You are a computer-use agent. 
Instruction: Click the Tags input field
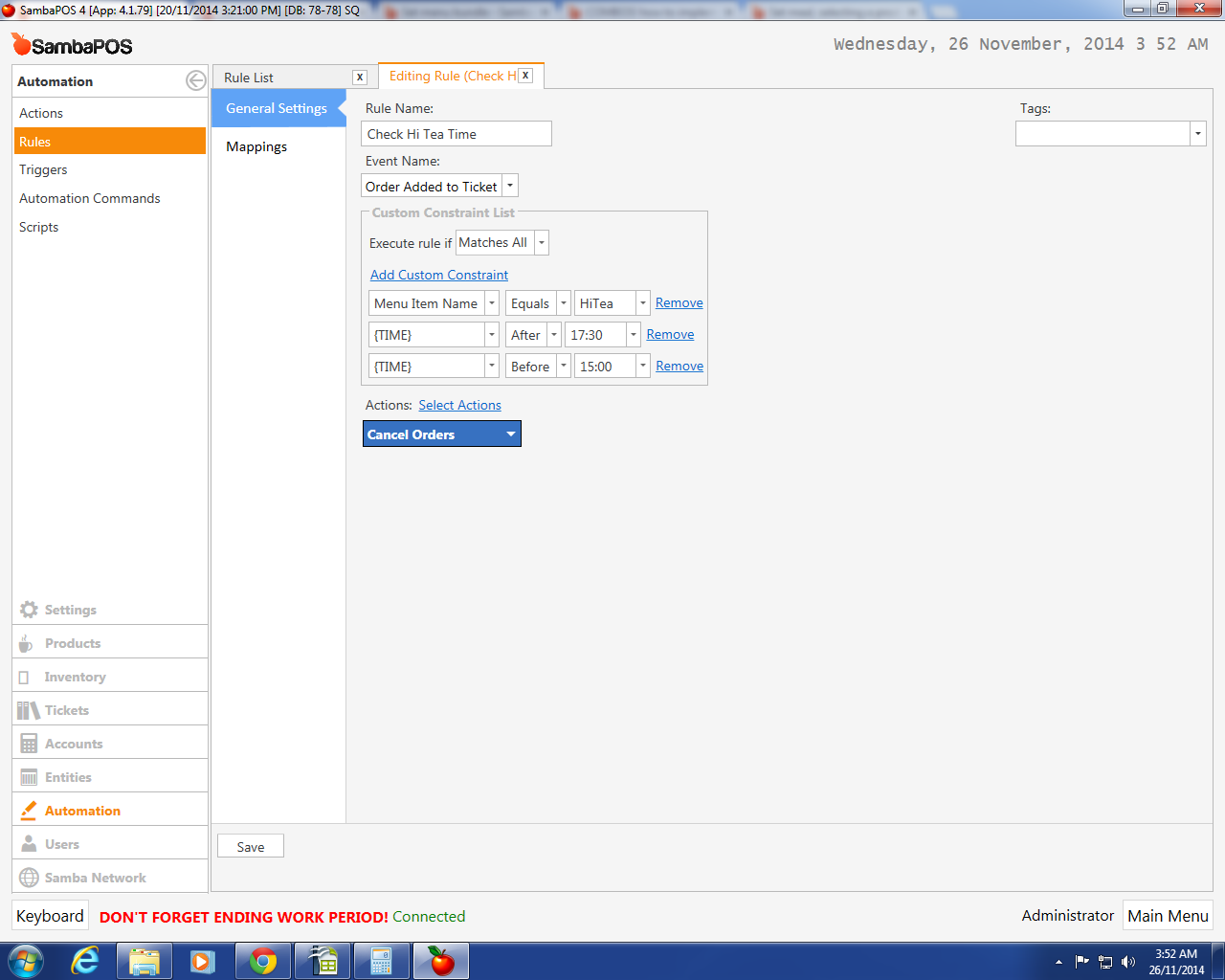1102,133
